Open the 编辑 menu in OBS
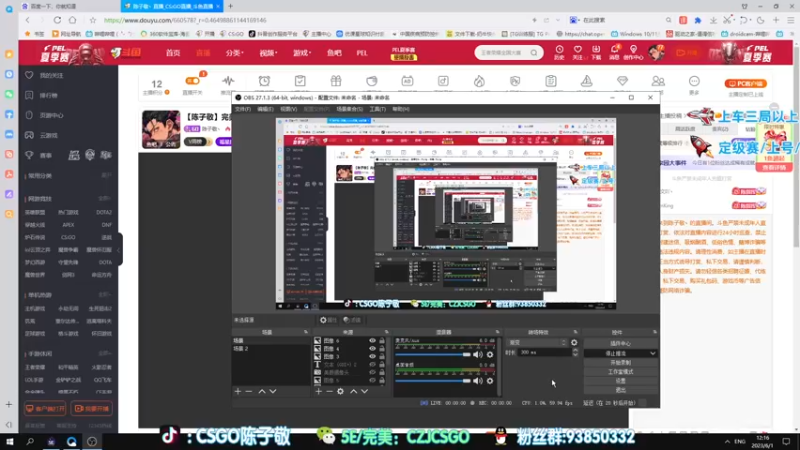This screenshot has height=450, width=800. point(265,109)
